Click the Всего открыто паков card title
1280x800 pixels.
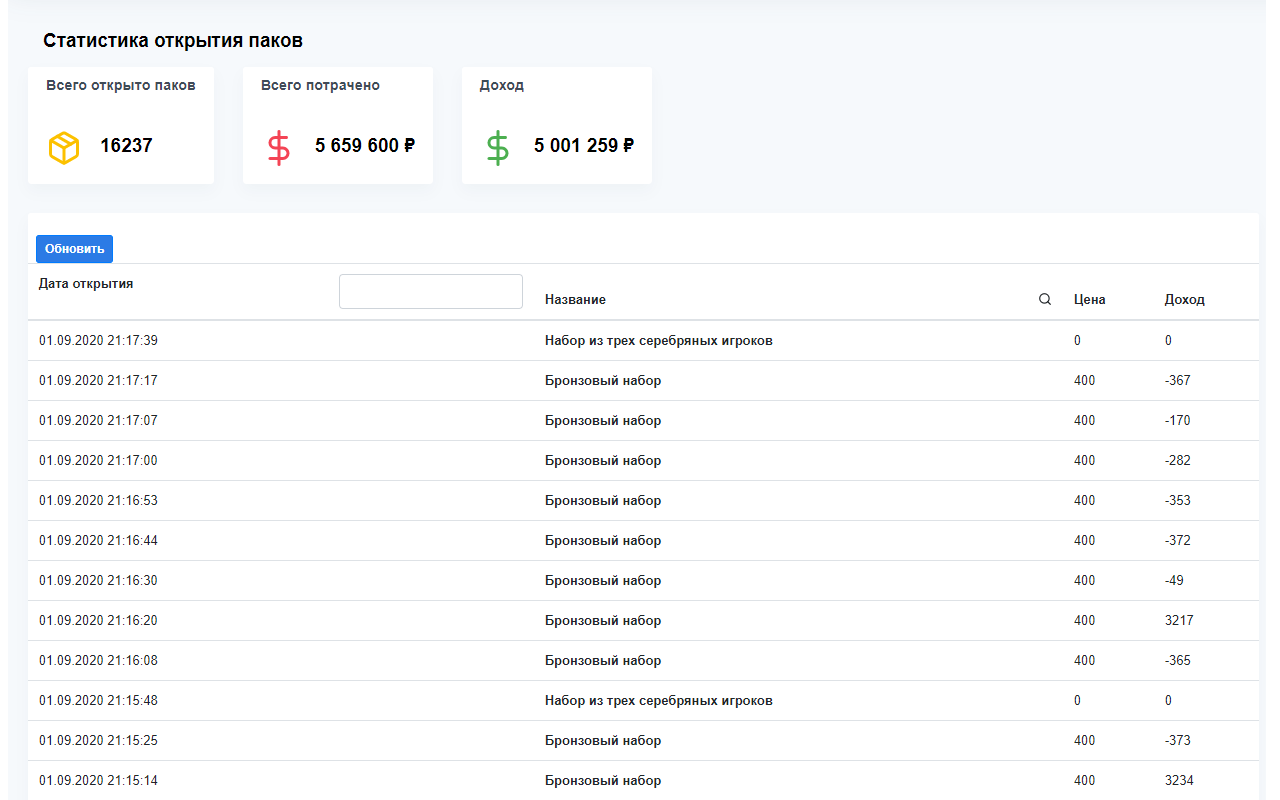click(121, 85)
